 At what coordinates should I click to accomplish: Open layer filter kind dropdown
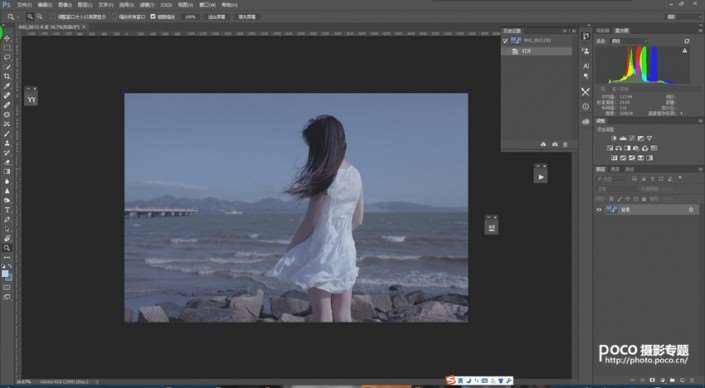[x=612, y=179]
